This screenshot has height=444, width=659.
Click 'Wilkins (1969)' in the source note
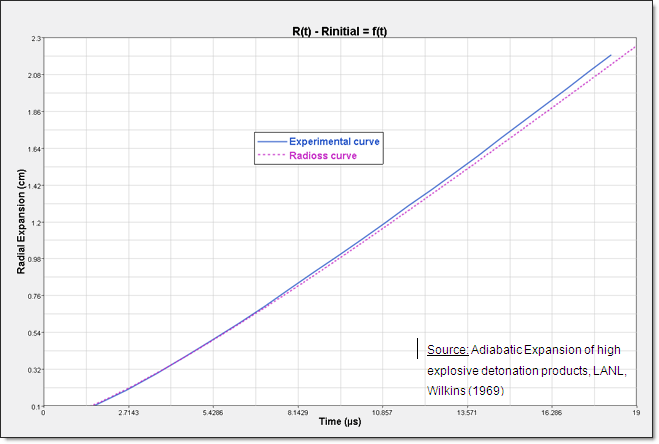(464, 391)
